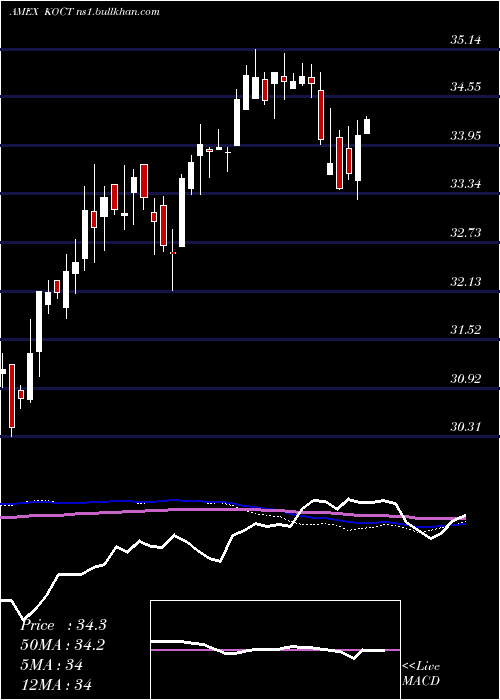Click the 34.55 price level label
500x700 pixels.
click(466, 87)
